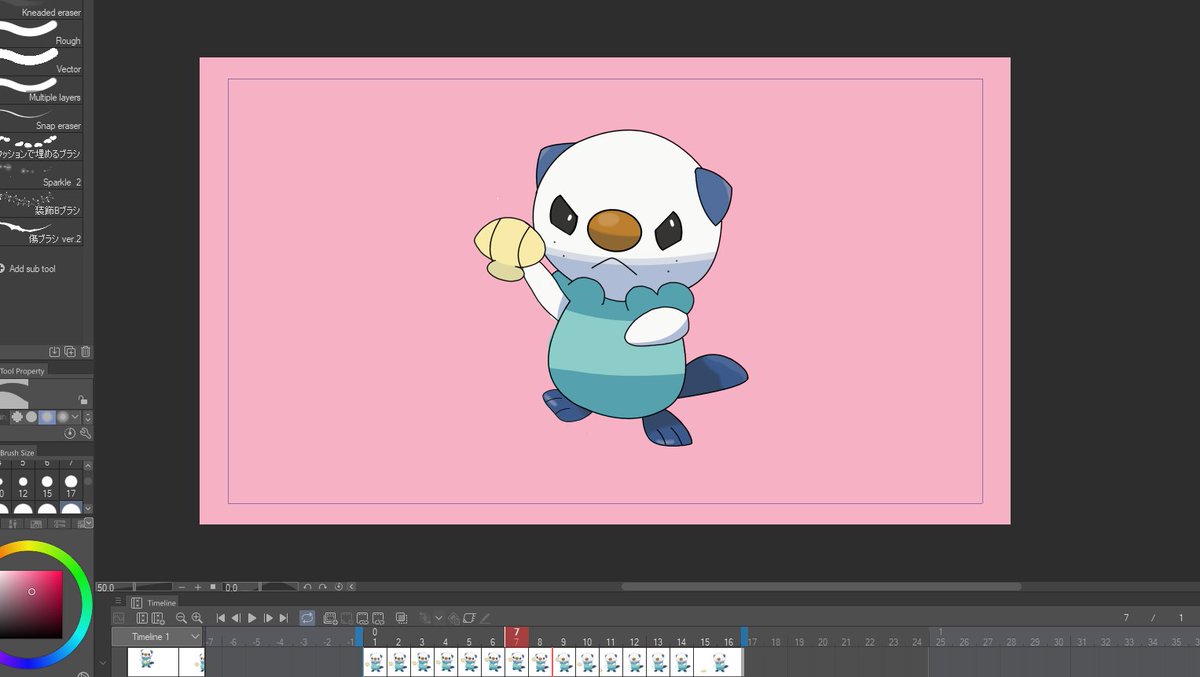Screen dimensions: 1200x677
Task: Pick brush size 15
Action: (47, 486)
